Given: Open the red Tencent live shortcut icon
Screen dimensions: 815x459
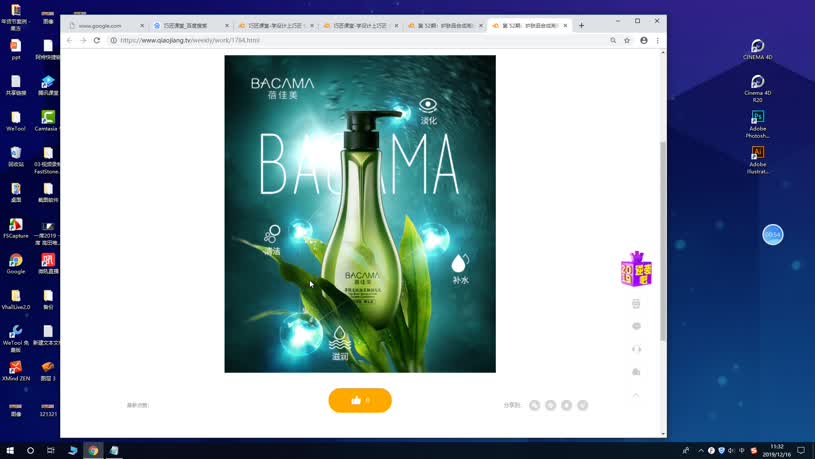Looking at the screenshot, I should 47,264.
